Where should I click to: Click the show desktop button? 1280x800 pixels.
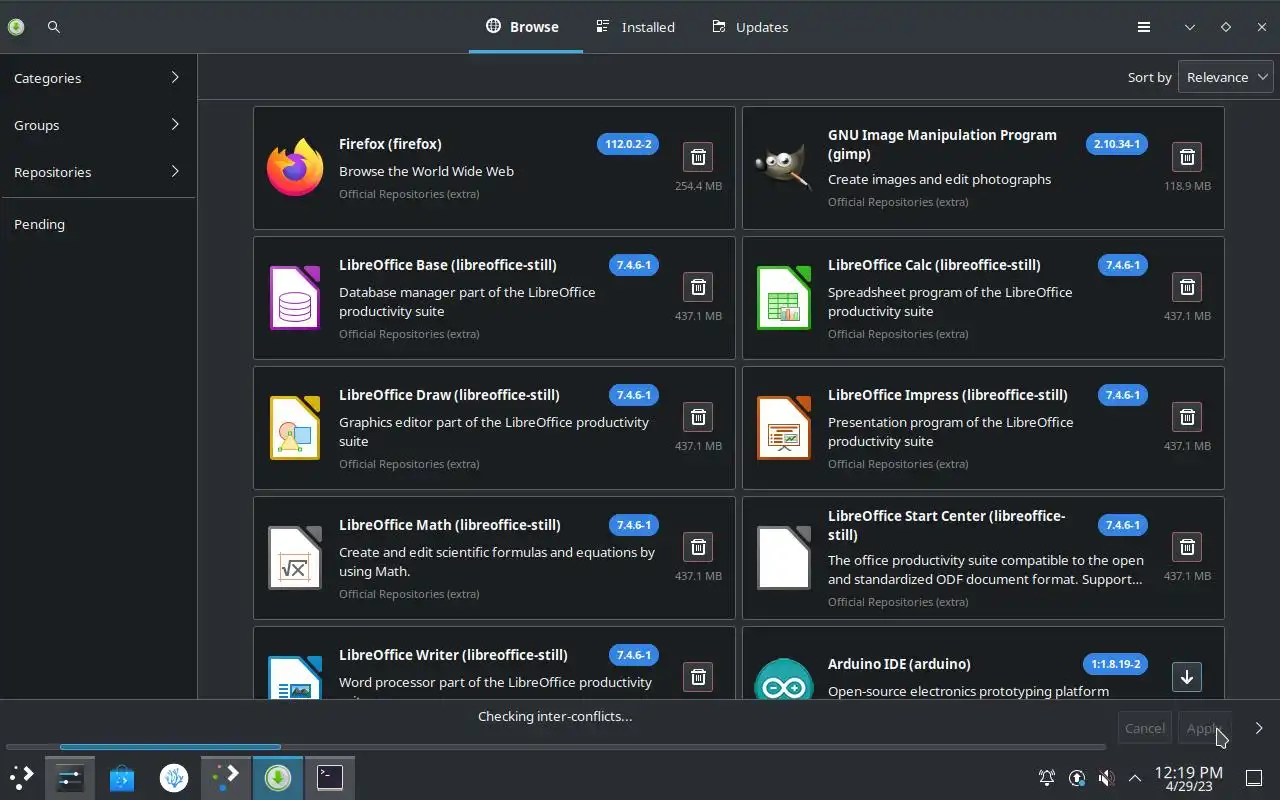click(x=1254, y=777)
